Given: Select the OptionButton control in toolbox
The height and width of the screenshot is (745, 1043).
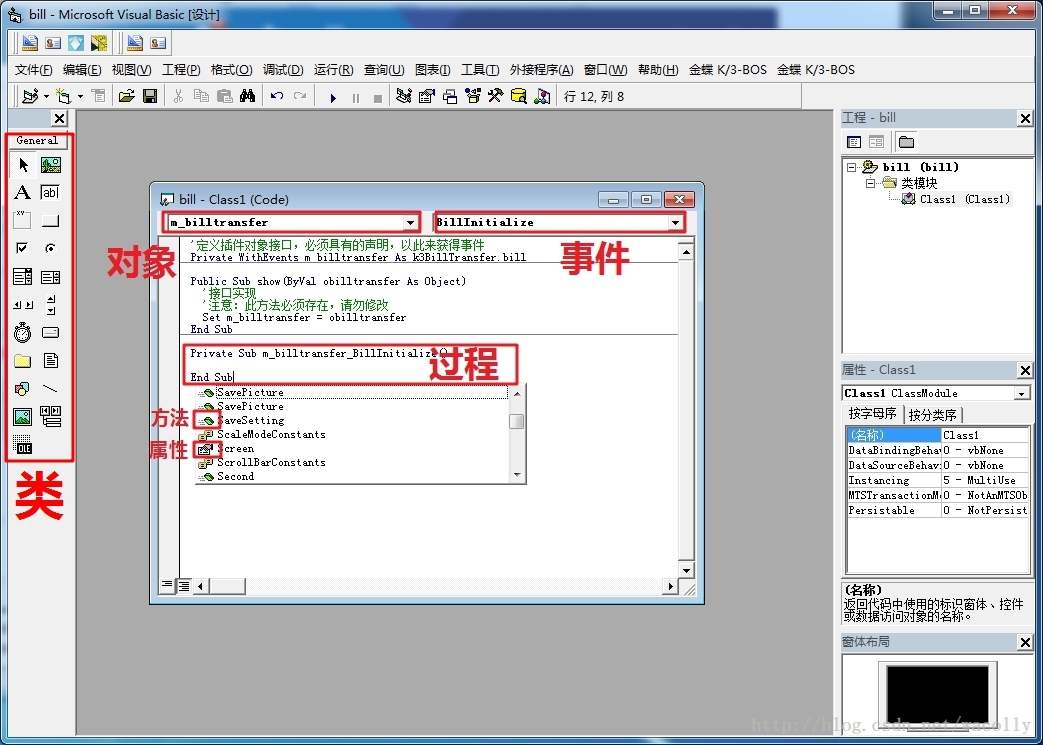Looking at the screenshot, I should pos(51,248).
